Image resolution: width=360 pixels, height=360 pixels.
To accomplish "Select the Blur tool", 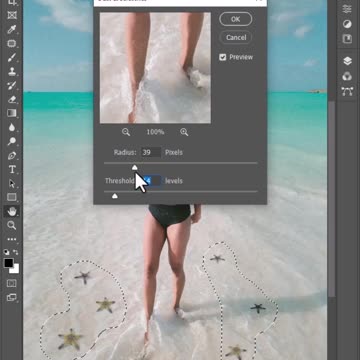I will click(x=12, y=127).
